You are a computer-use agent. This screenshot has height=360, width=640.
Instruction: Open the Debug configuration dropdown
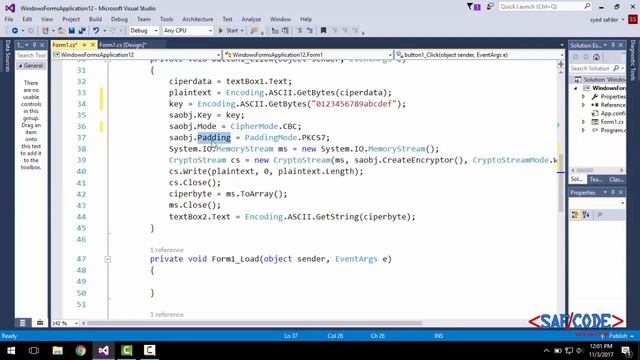pos(144,31)
